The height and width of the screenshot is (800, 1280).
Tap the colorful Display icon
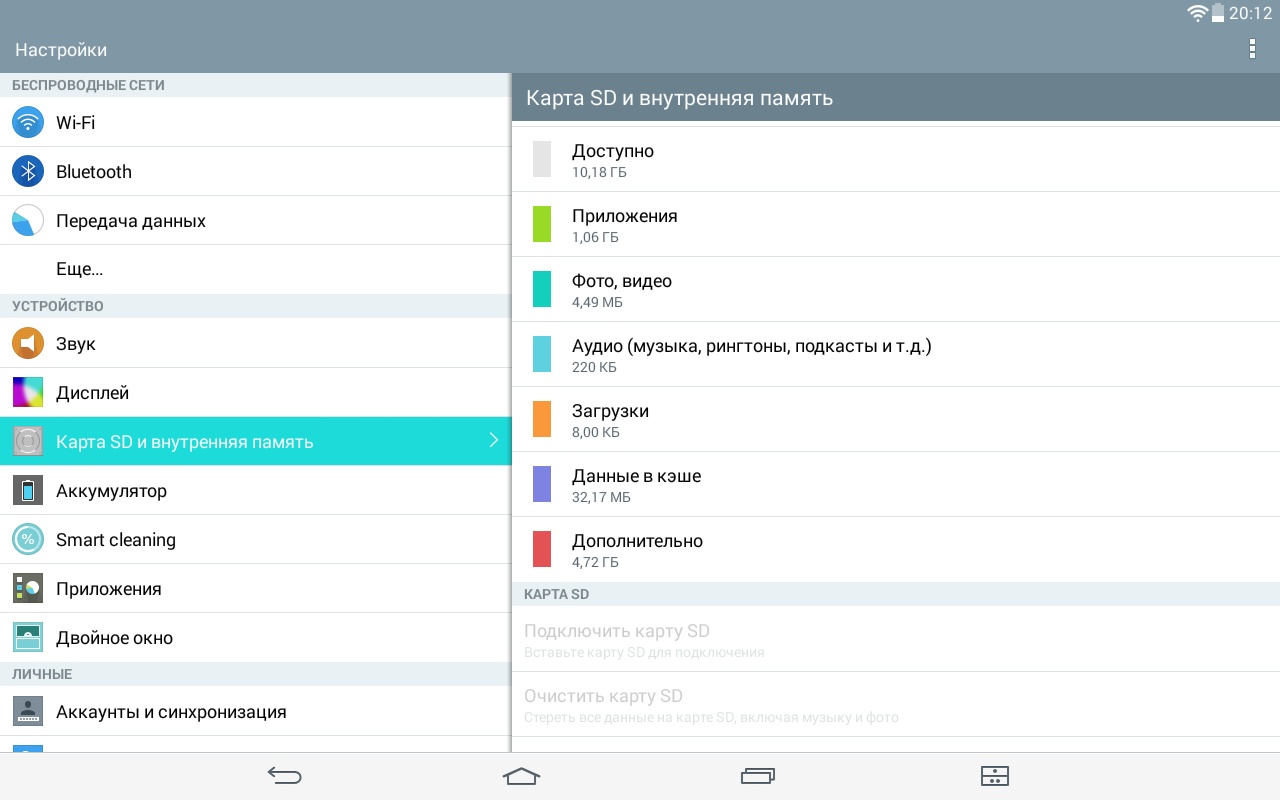pyautogui.click(x=28, y=393)
